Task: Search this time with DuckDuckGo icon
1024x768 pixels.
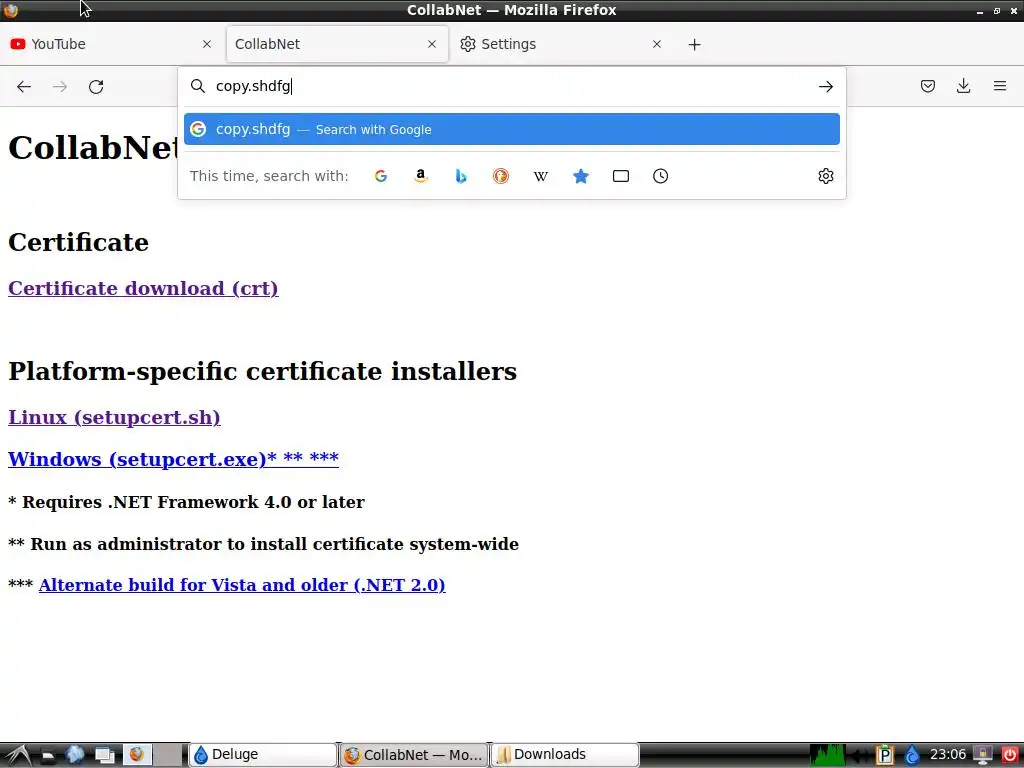Action: (501, 176)
